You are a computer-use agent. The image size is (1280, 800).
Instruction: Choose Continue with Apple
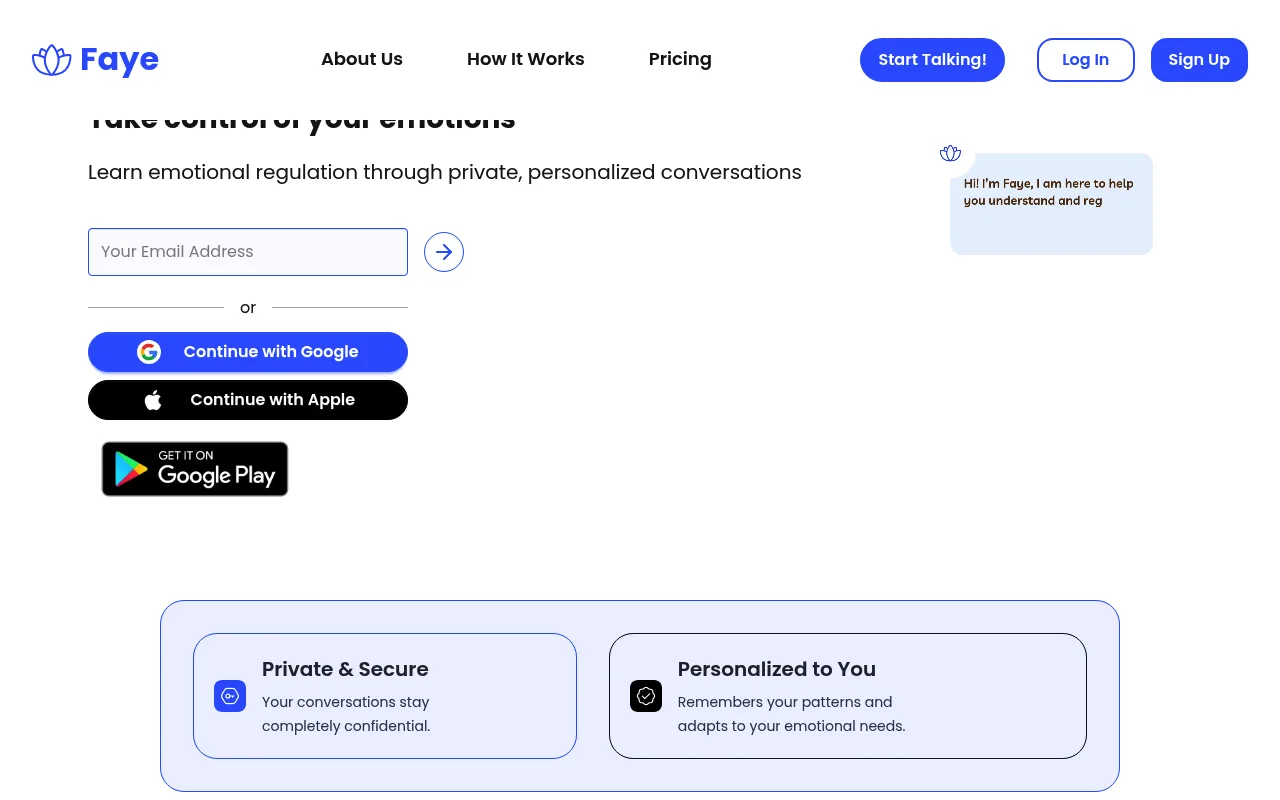248,400
